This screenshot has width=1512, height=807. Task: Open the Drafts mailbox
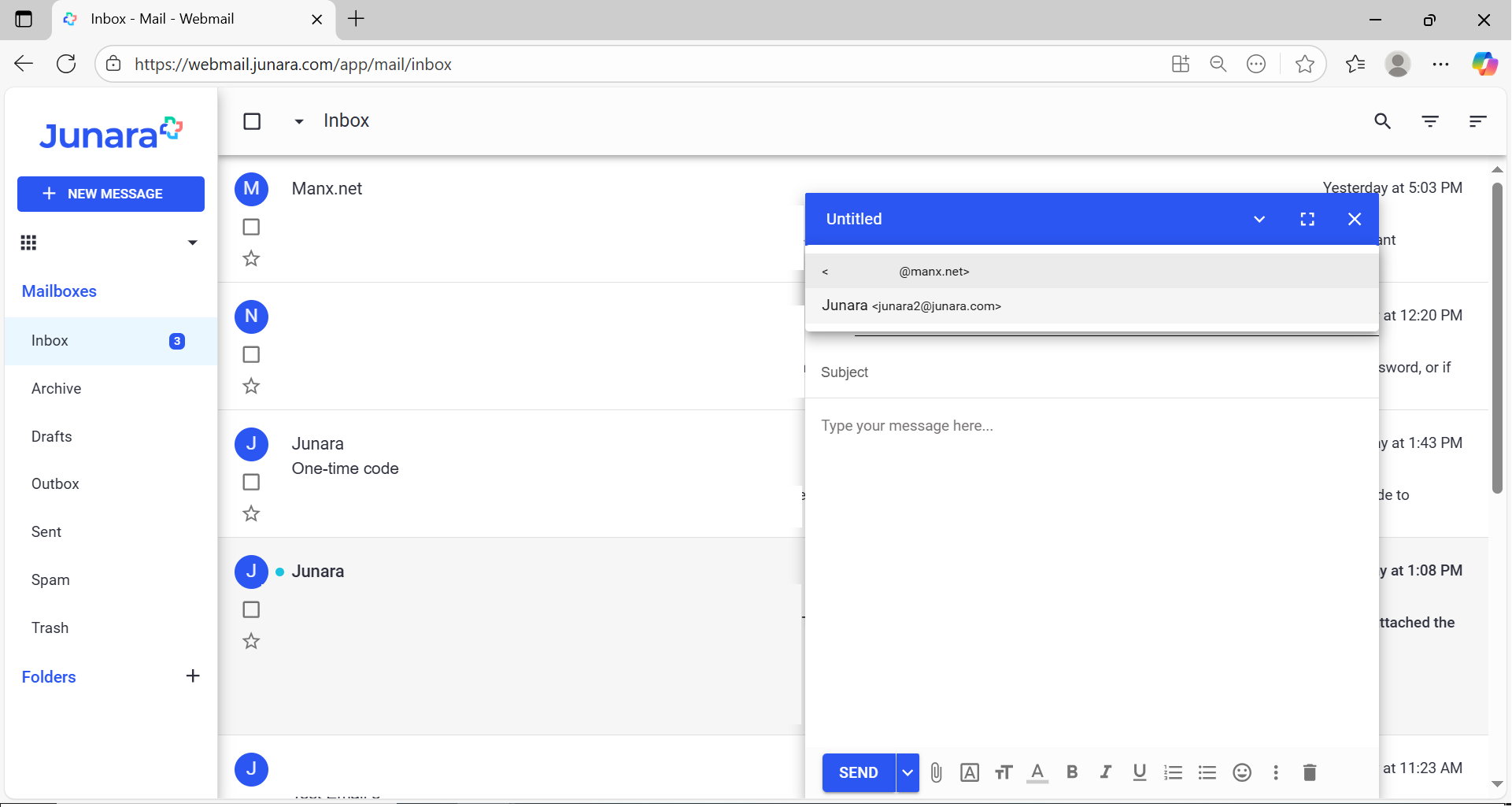click(111, 437)
